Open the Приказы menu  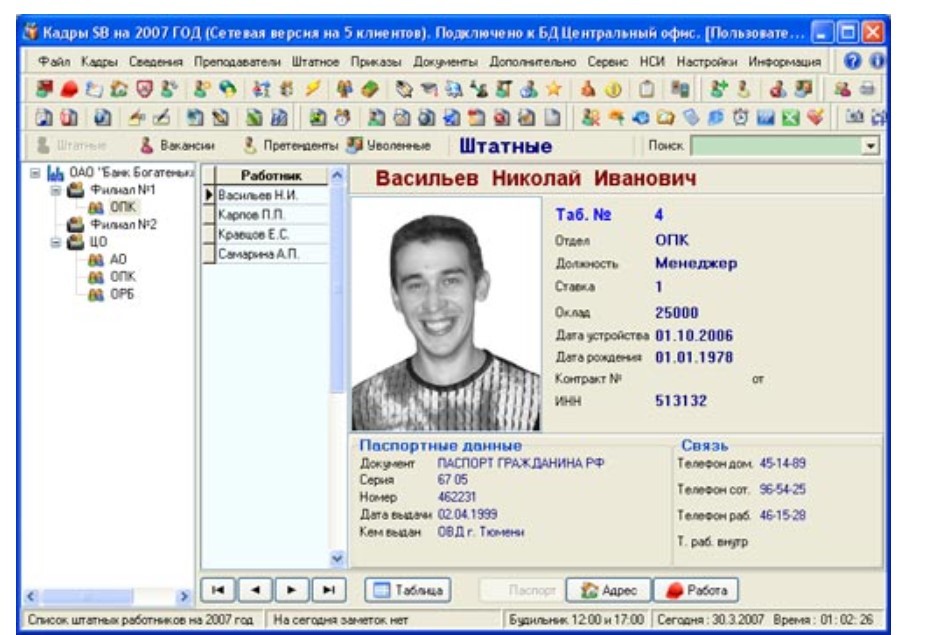click(372, 62)
